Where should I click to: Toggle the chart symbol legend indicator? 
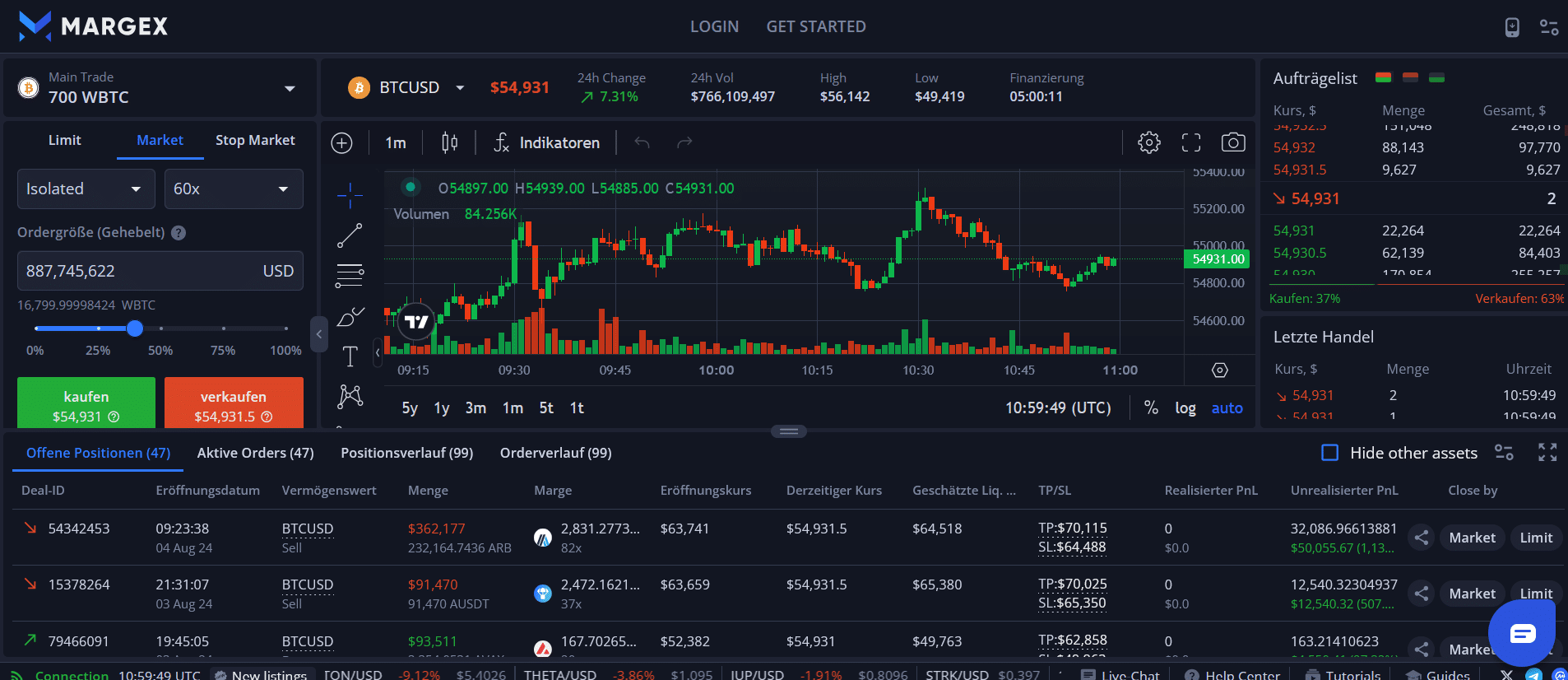click(x=410, y=187)
